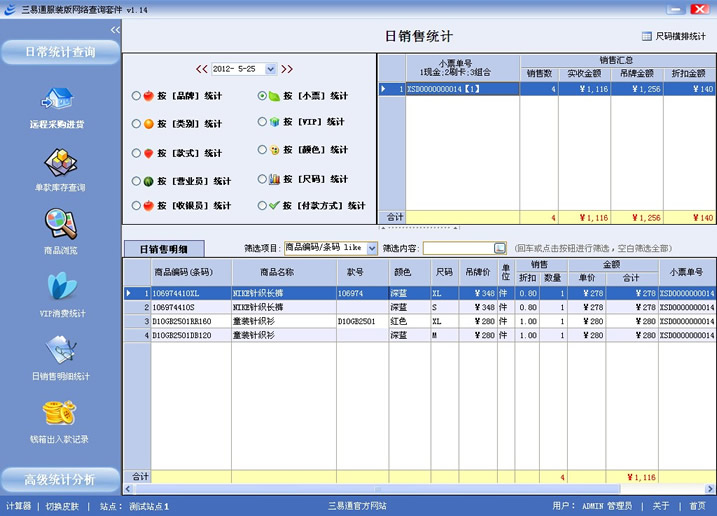The image size is (717, 516).
Task: Click the cube icon for VIP statistics
Action: pos(274,122)
